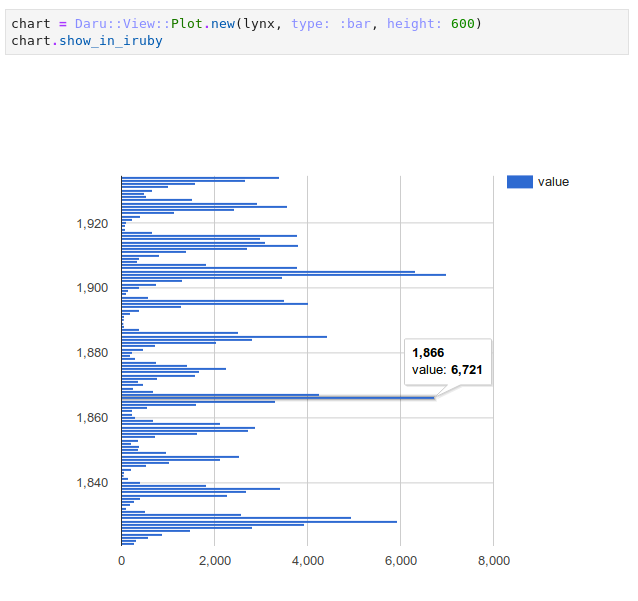Click the tooltip showing value 6,721

coord(448,362)
